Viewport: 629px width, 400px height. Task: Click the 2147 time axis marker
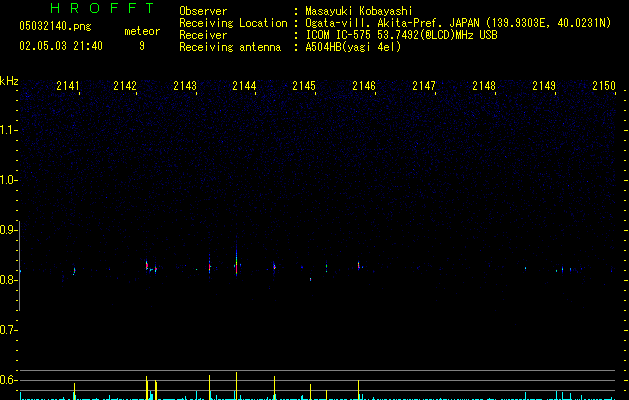(x=424, y=85)
